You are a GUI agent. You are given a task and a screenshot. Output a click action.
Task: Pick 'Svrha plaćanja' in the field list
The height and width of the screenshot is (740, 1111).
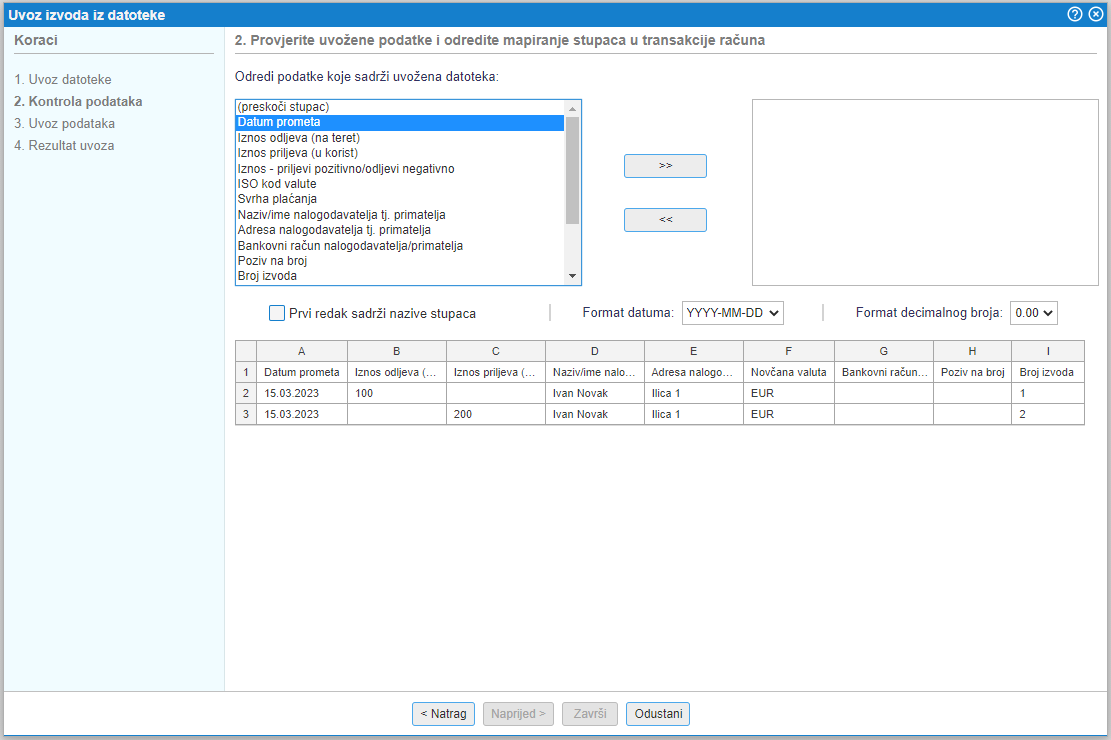click(277, 199)
